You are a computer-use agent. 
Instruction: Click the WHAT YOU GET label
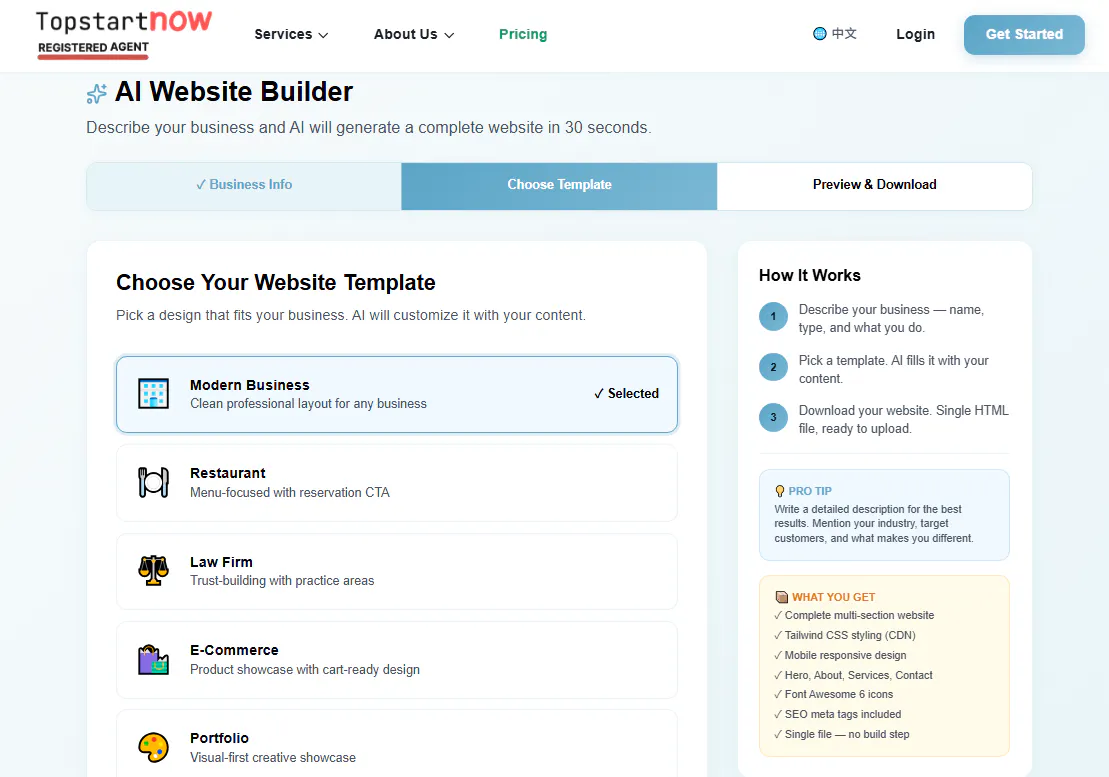[833, 597]
